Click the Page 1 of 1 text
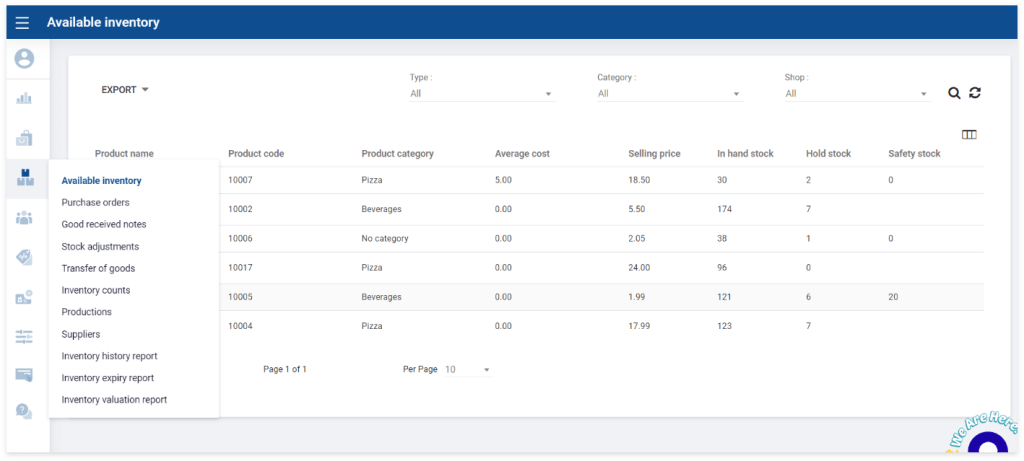 [x=285, y=370]
